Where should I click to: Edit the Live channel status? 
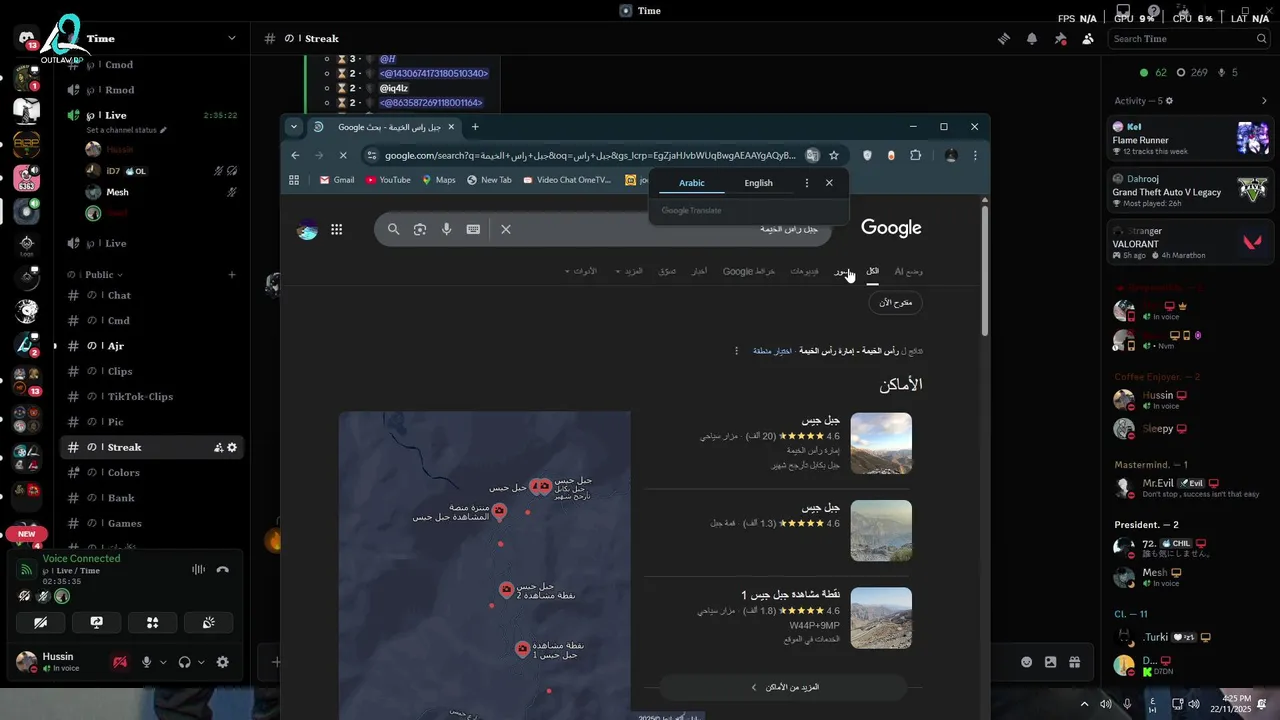tap(127, 130)
